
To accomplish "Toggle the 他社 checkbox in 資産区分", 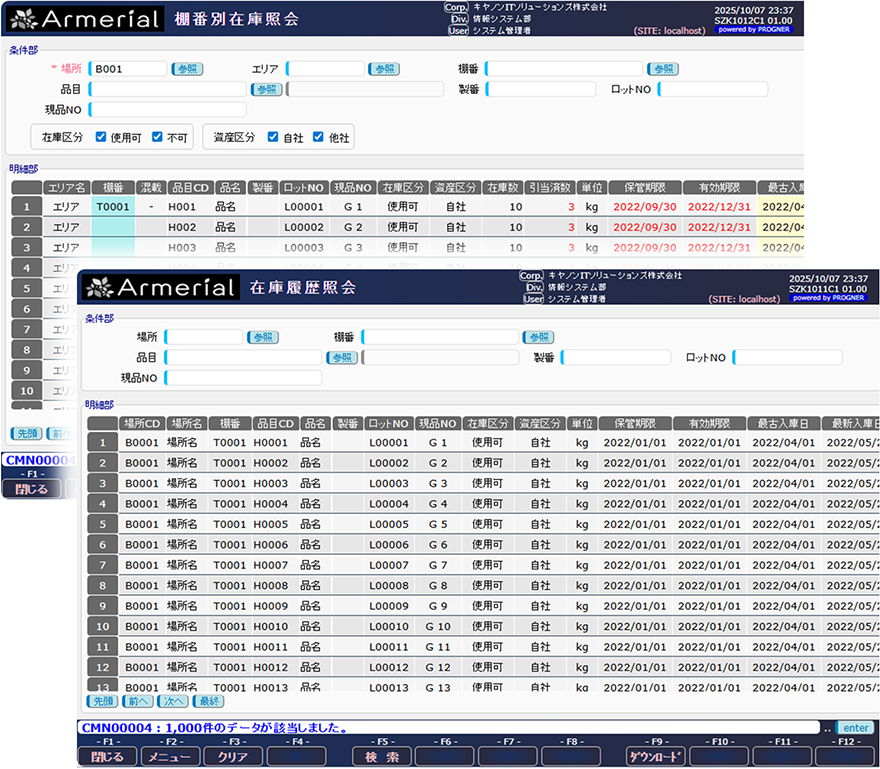I will coord(318,138).
